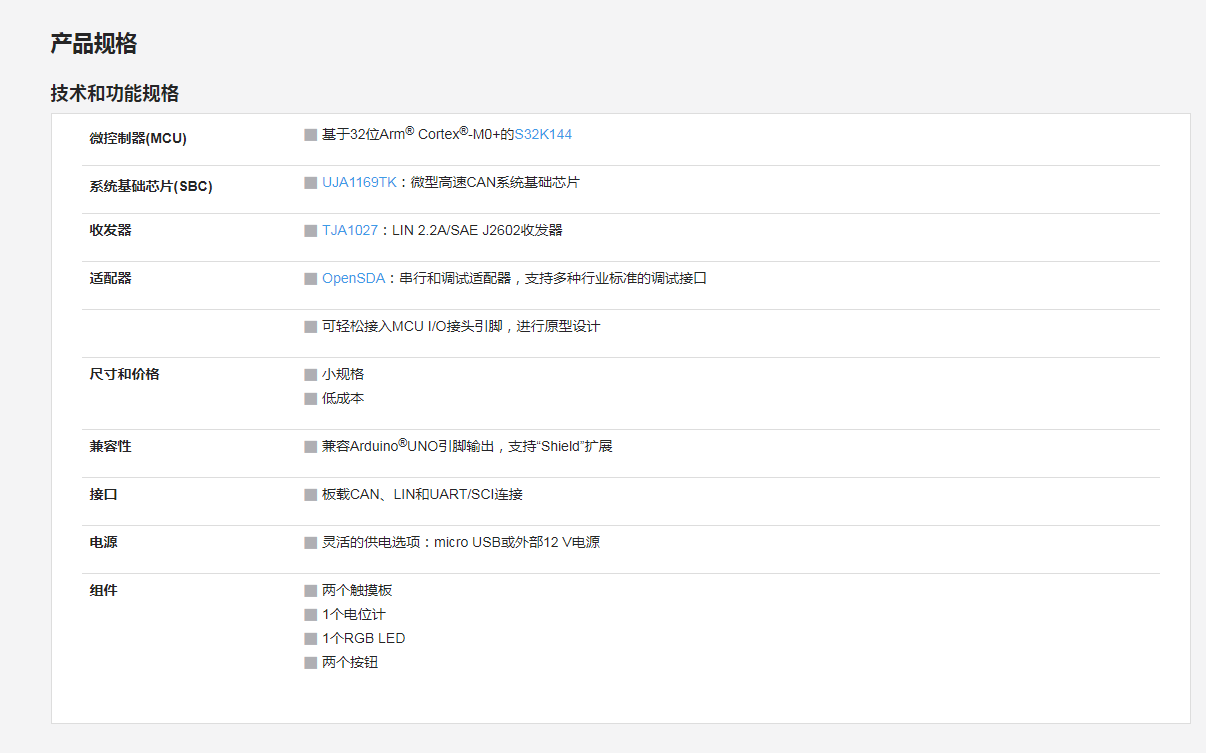Click the square bullet beside S32K144 entry
This screenshot has width=1206, height=753.
[x=310, y=134]
